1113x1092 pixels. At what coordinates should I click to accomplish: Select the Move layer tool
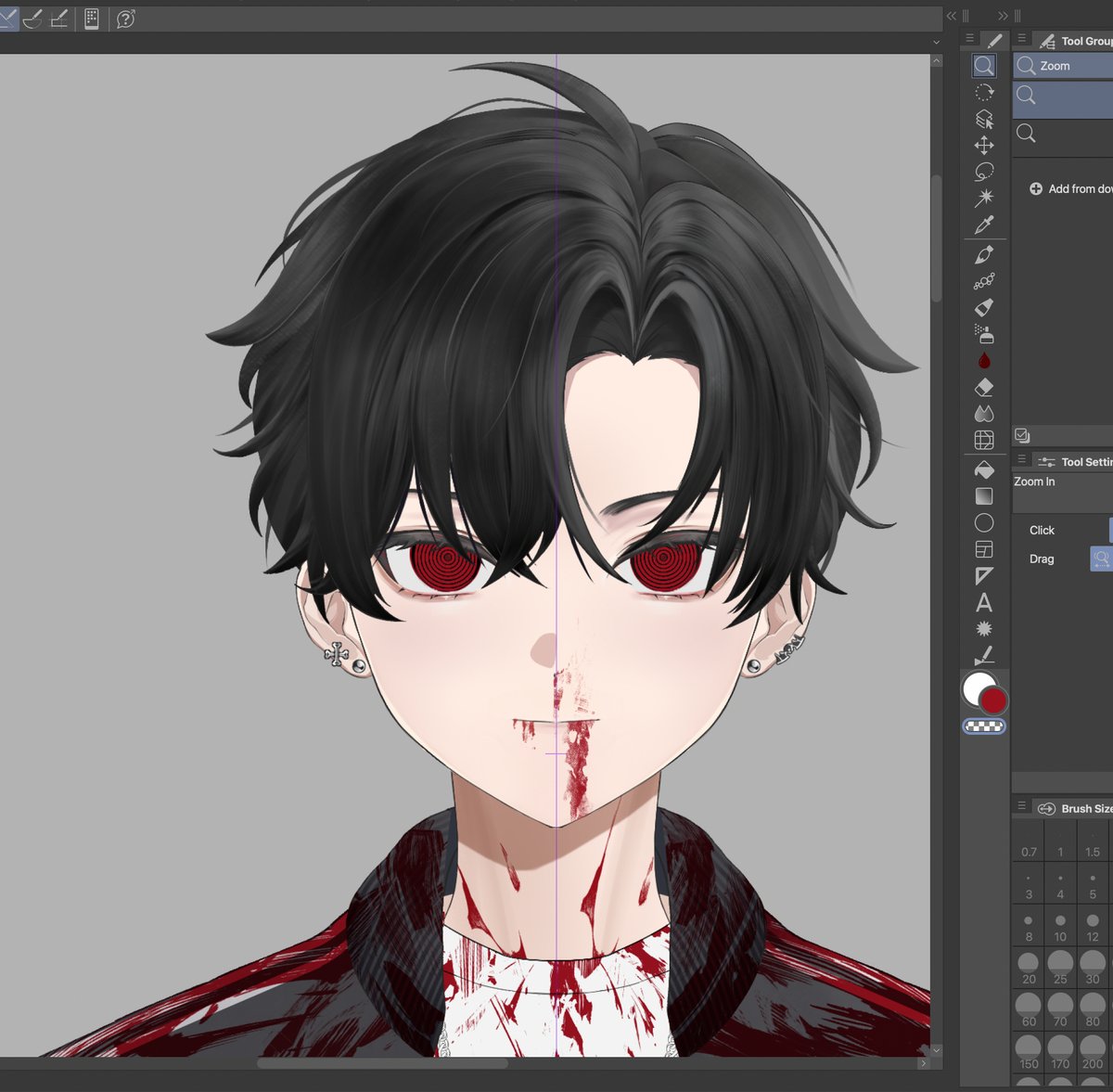point(984,145)
